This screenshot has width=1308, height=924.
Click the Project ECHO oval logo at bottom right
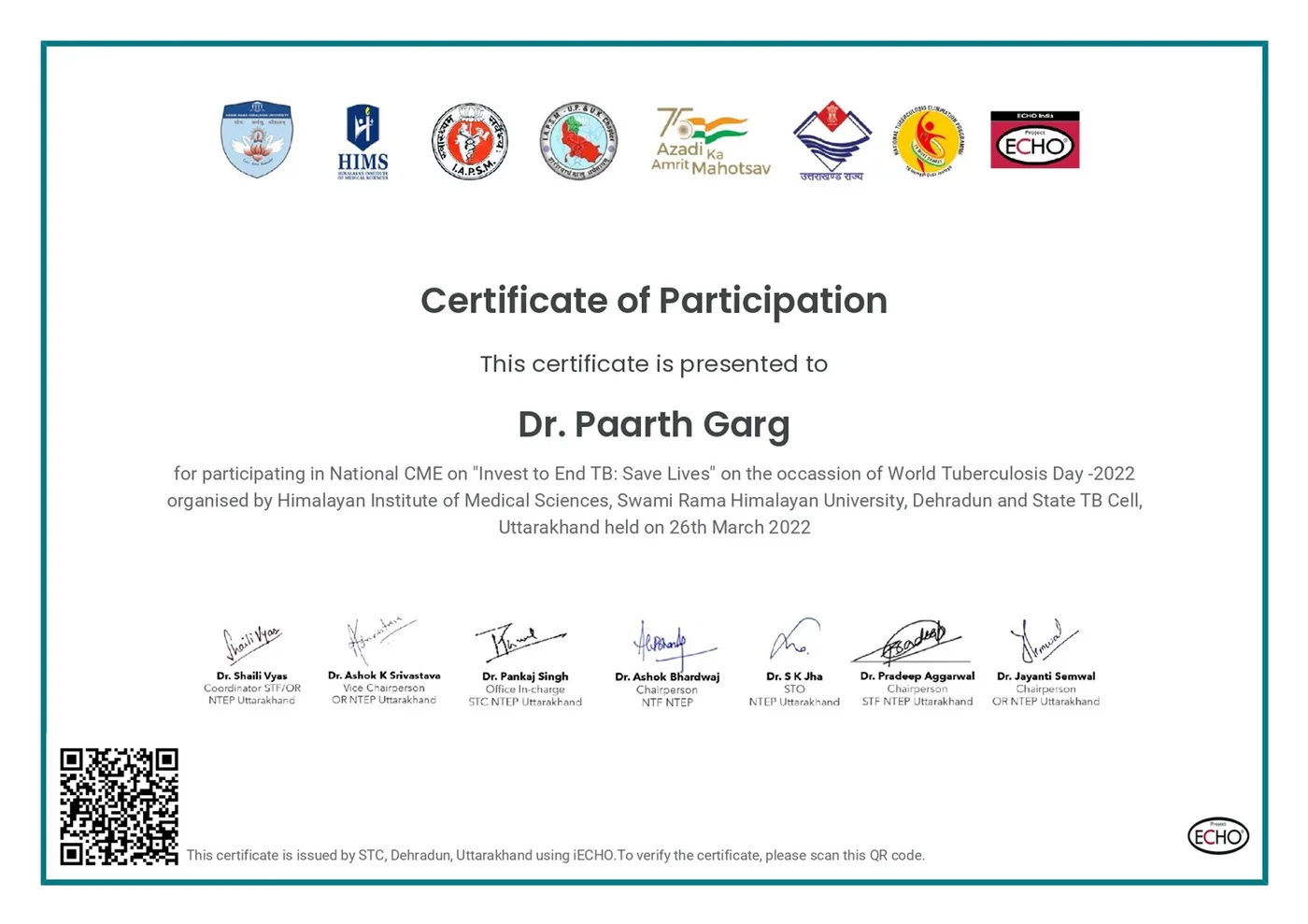coord(1217,835)
